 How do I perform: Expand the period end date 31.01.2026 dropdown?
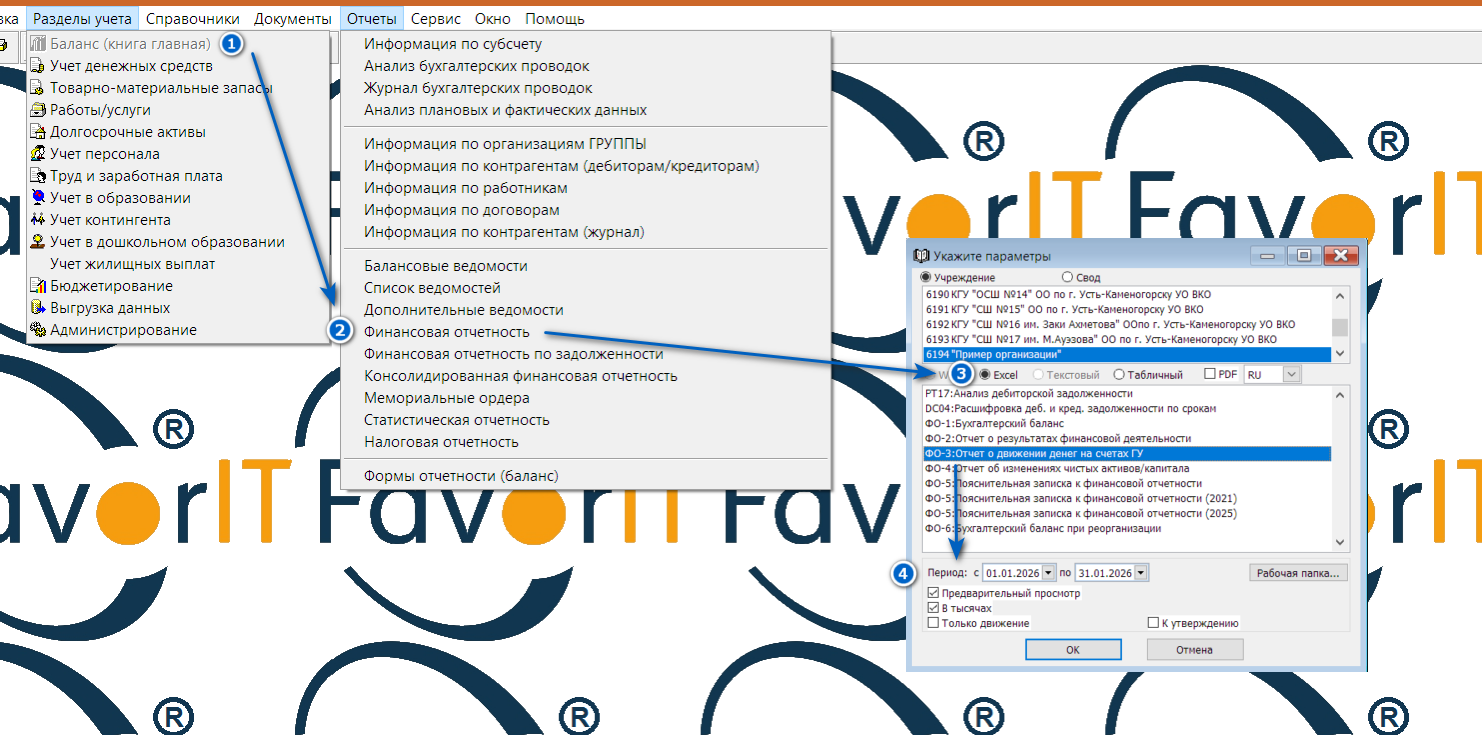coord(1141,573)
